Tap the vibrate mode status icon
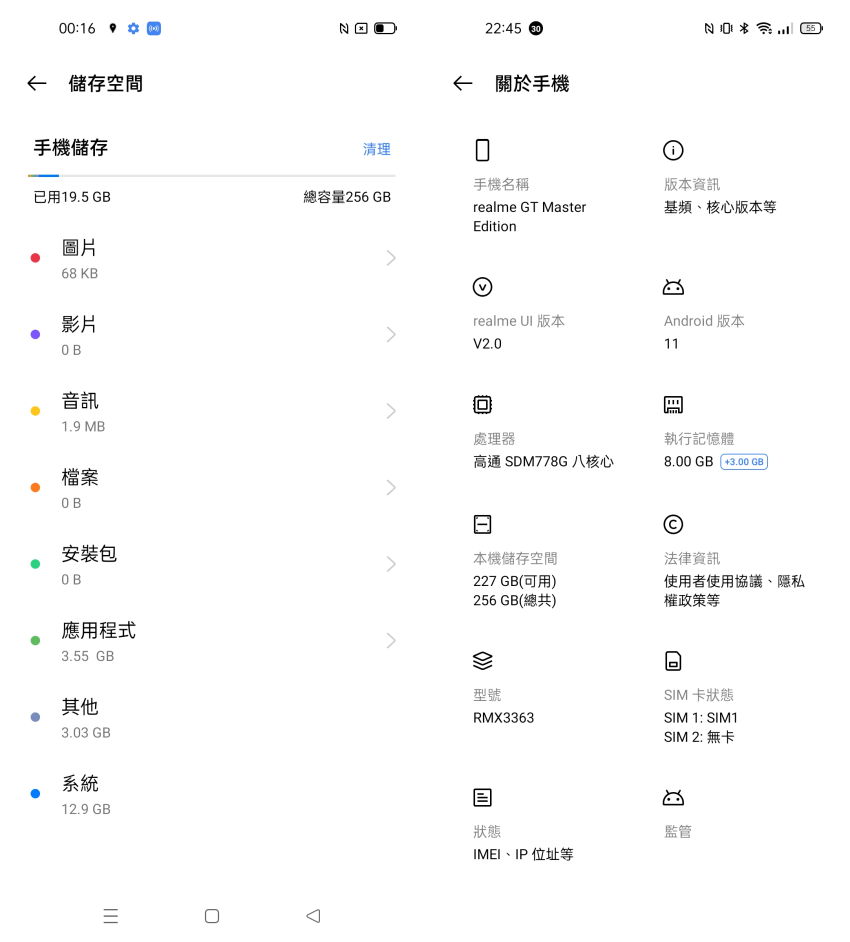Image resolution: width=850 pixels, height=942 pixels. (x=726, y=28)
